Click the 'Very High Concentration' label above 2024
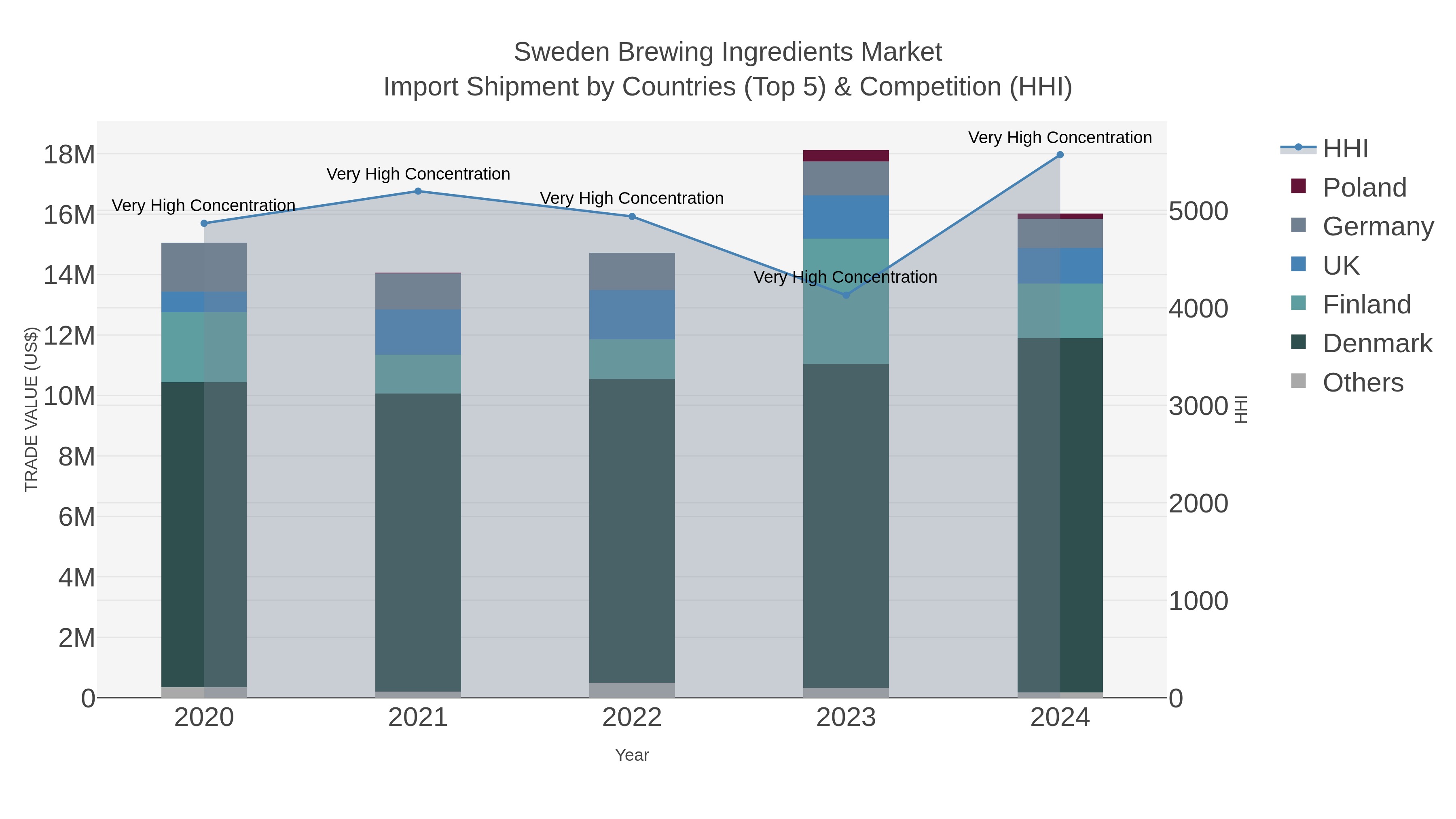This screenshot has width=1456, height=819. (x=1060, y=138)
